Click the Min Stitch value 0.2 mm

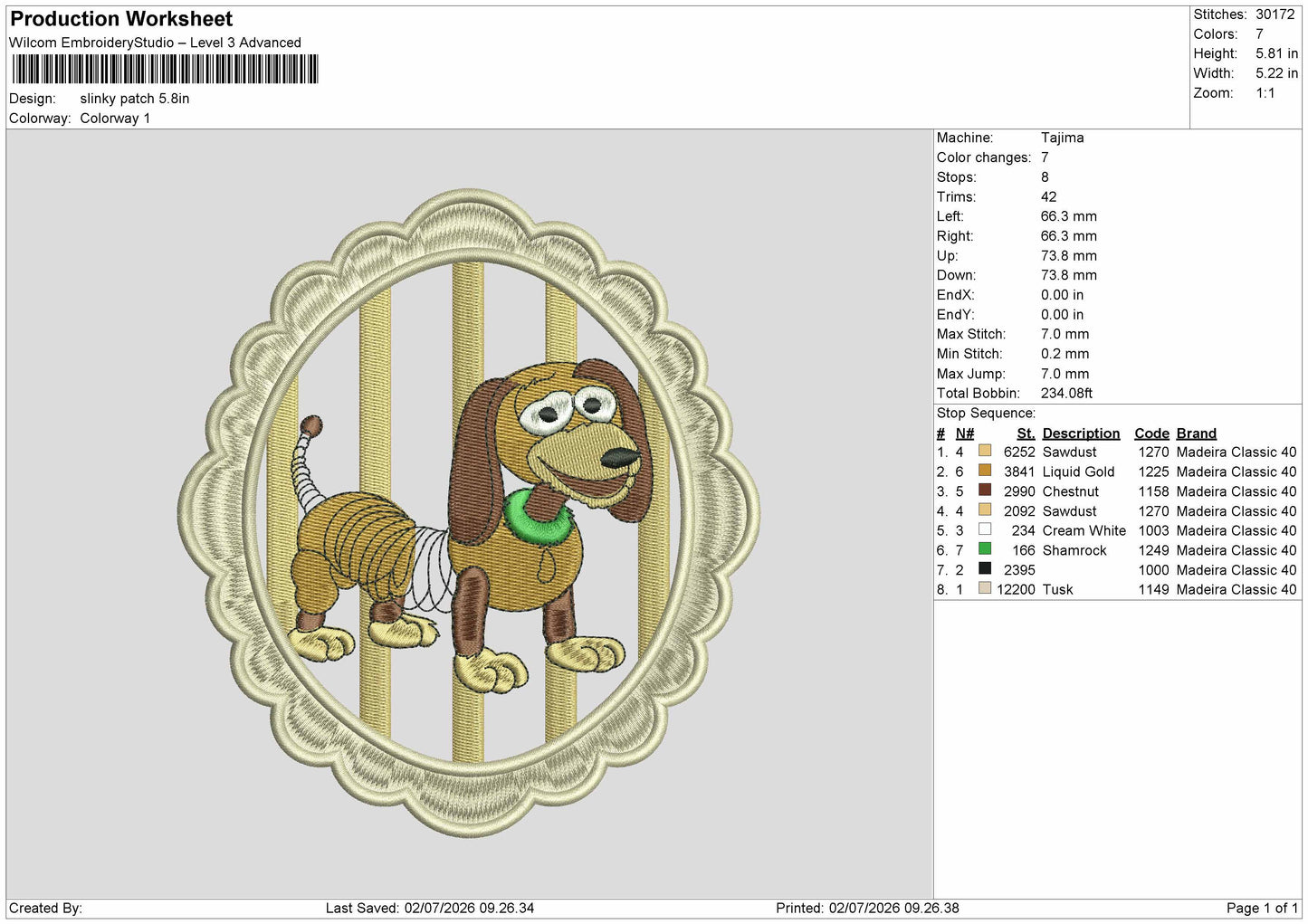(x=1065, y=354)
